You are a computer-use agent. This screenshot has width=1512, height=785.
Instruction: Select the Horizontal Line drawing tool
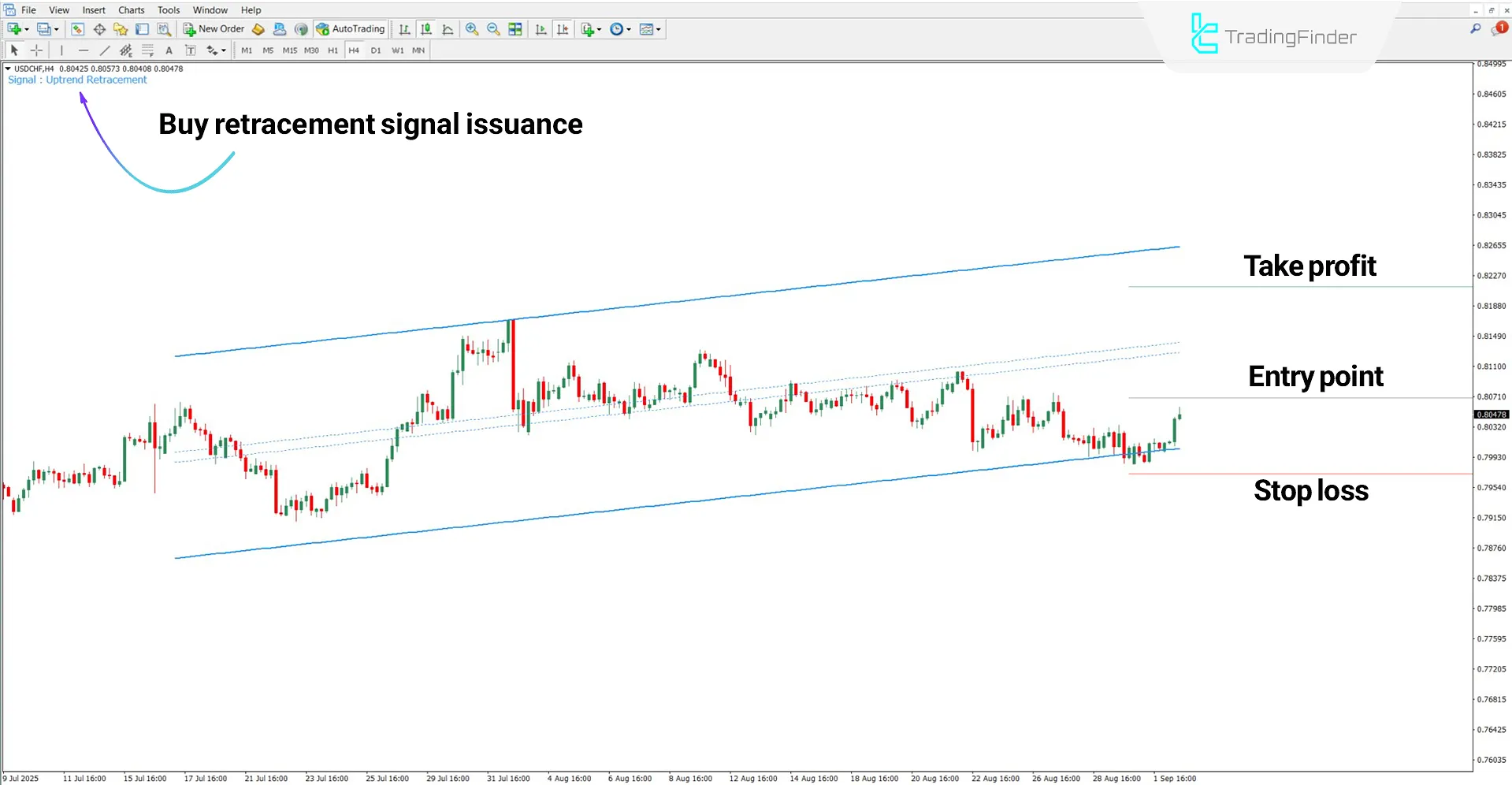coord(84,50)
